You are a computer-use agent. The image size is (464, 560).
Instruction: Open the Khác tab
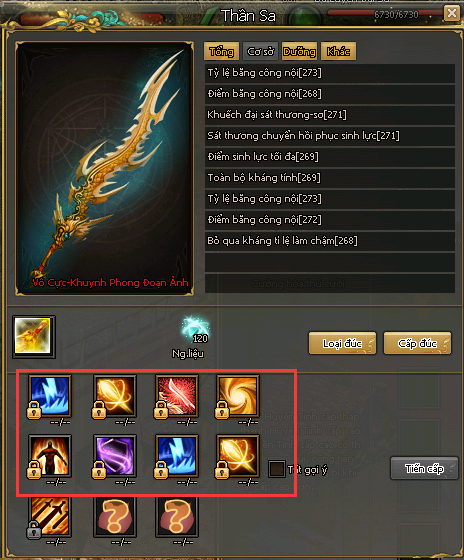tap(338, 51)
